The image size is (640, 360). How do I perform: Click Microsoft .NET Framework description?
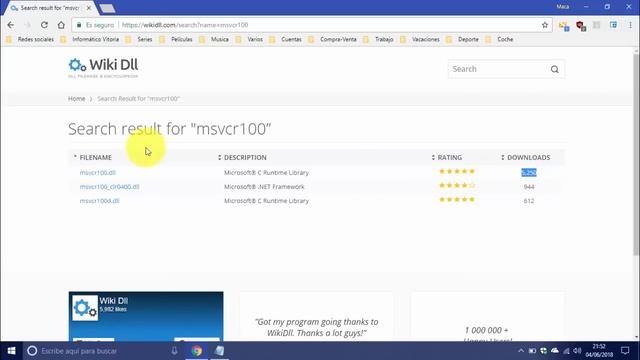tap(264, 187)
